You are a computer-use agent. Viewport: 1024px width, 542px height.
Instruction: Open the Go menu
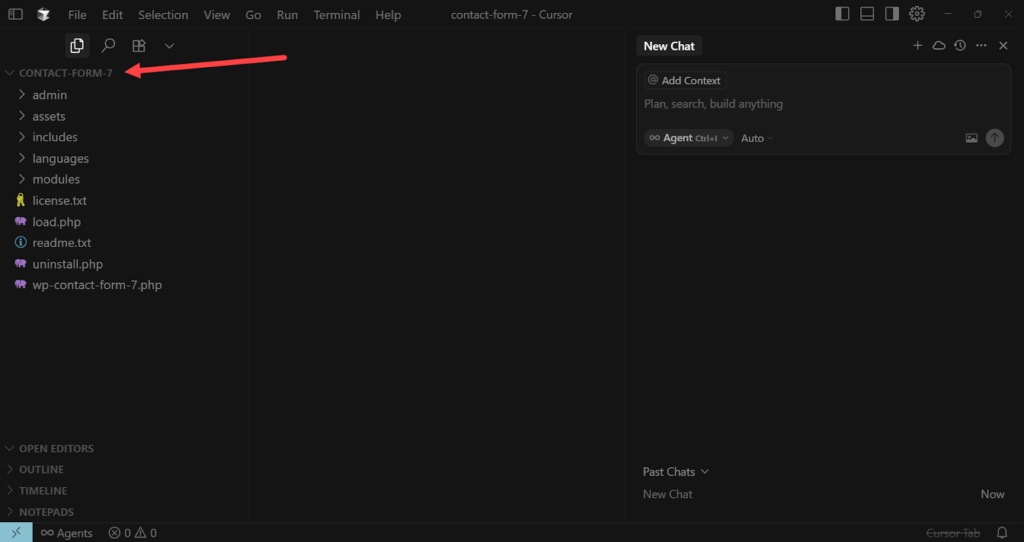[253, 14]
